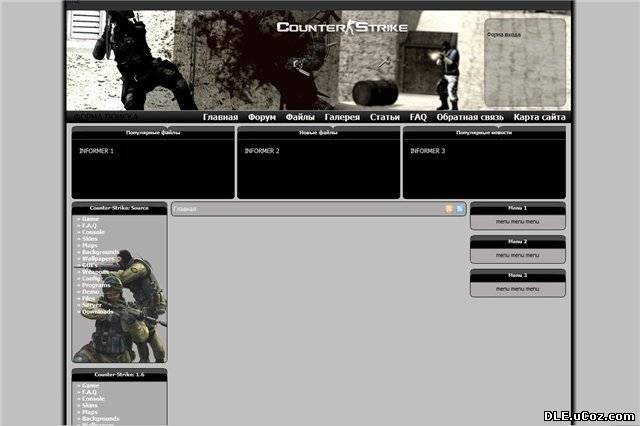This screenshot has height=426, width=640.
Task: Open F.A.Q link under Counter-Strike: Source
Action: [89, 226]
